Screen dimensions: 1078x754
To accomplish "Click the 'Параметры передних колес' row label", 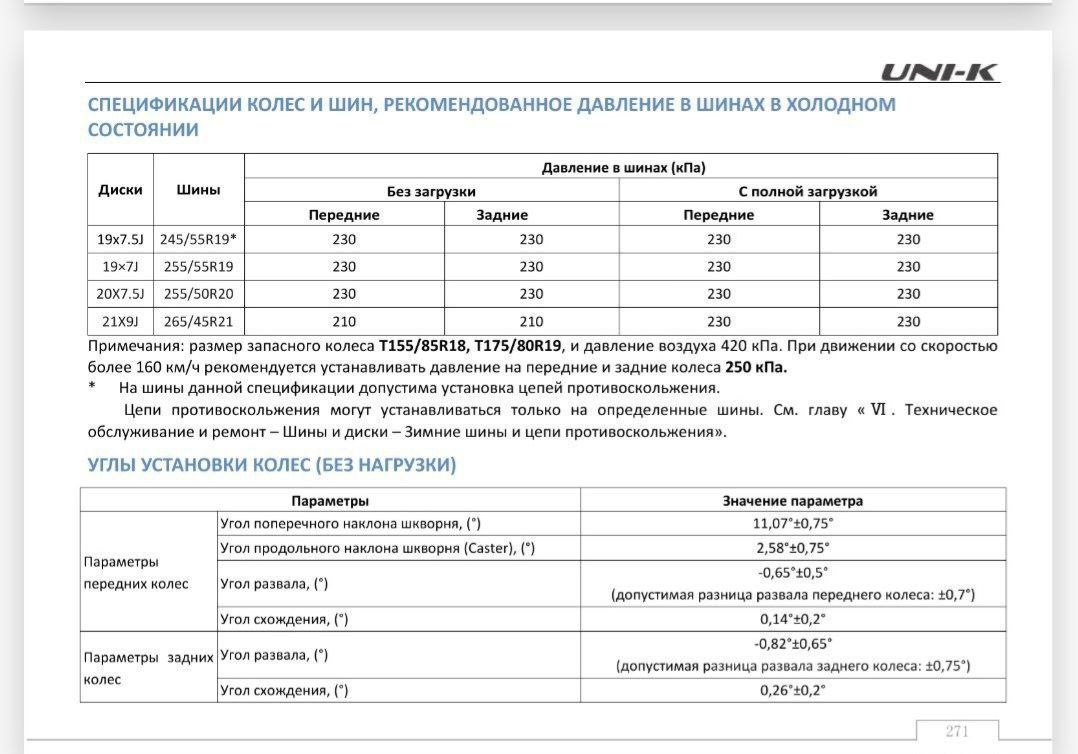I will click(x=135, y=572).
